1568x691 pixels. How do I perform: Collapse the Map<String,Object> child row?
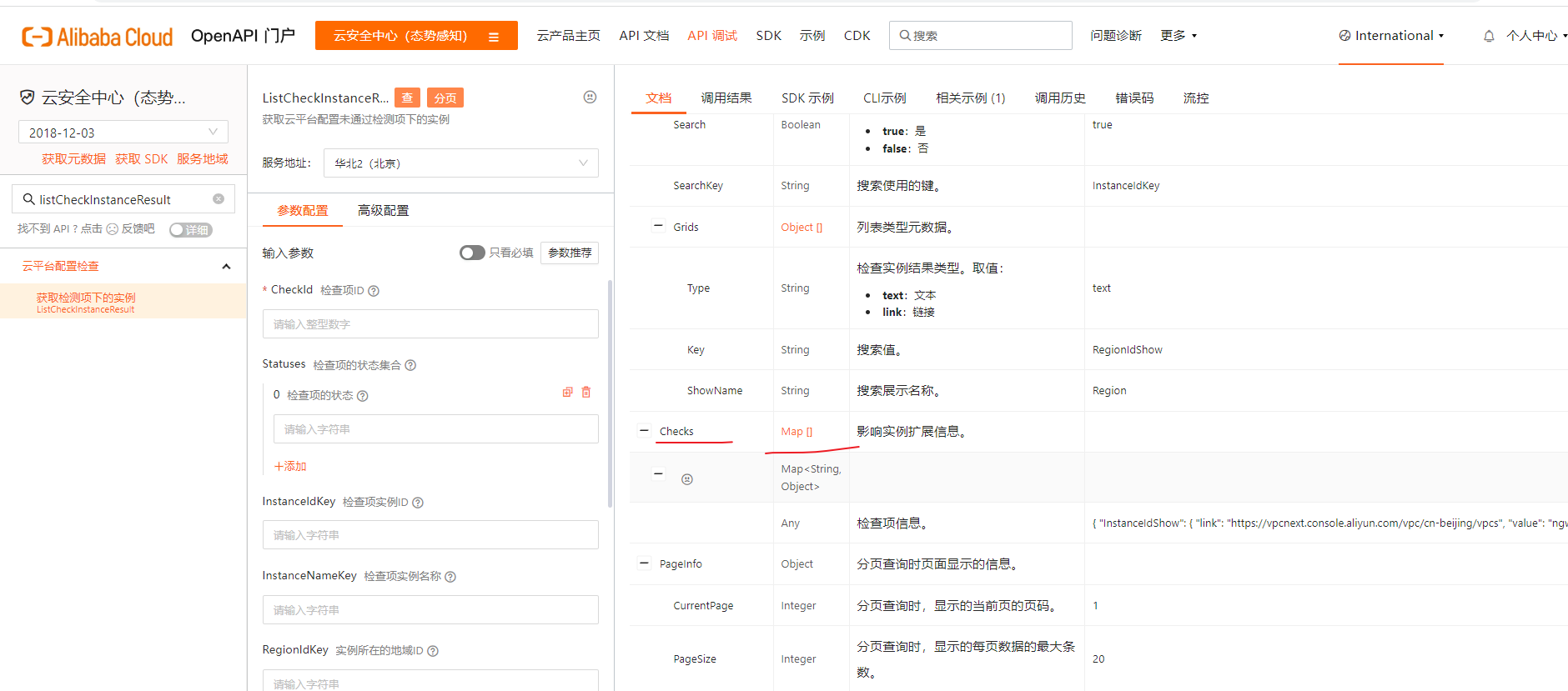[x=658, y=473]
